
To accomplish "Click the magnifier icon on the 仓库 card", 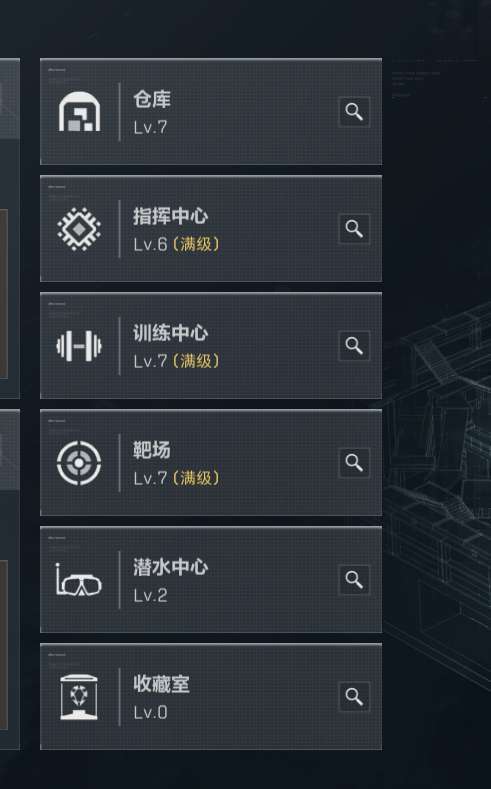I will pos(354,112).
